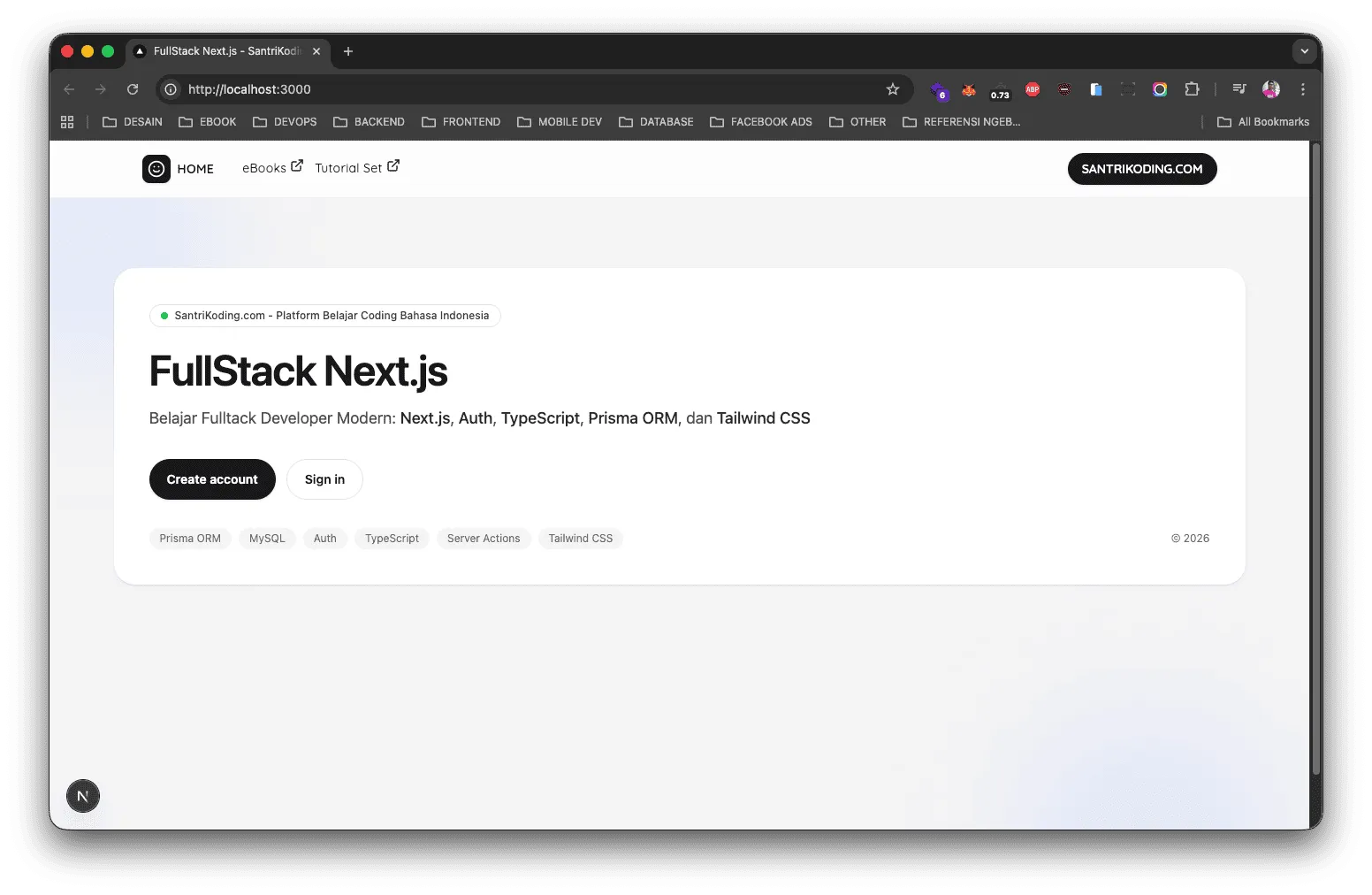Viewport: 1372px width, 895px height.
Task: Open the Next.js dev tools indicator
Action: click(x=83, y=796)
